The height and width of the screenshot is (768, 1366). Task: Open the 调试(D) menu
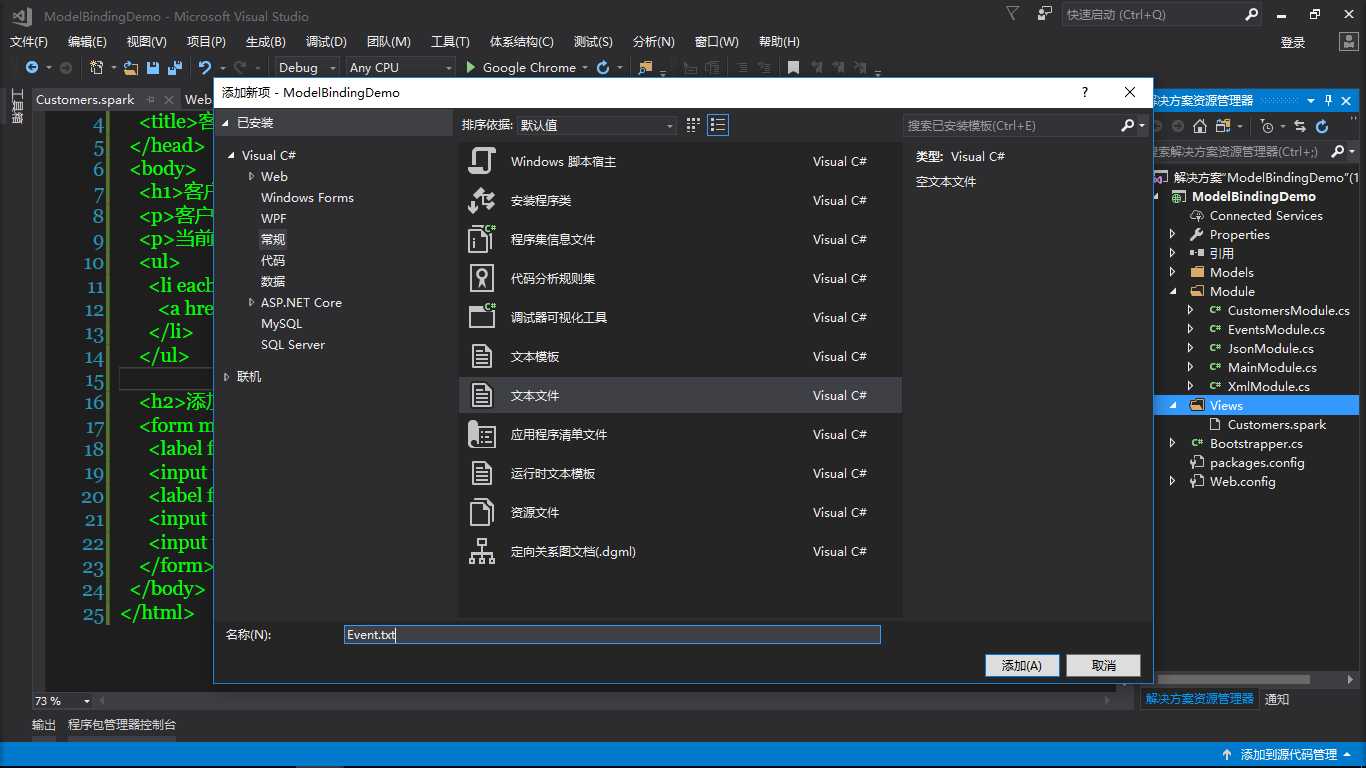(326, 41)
